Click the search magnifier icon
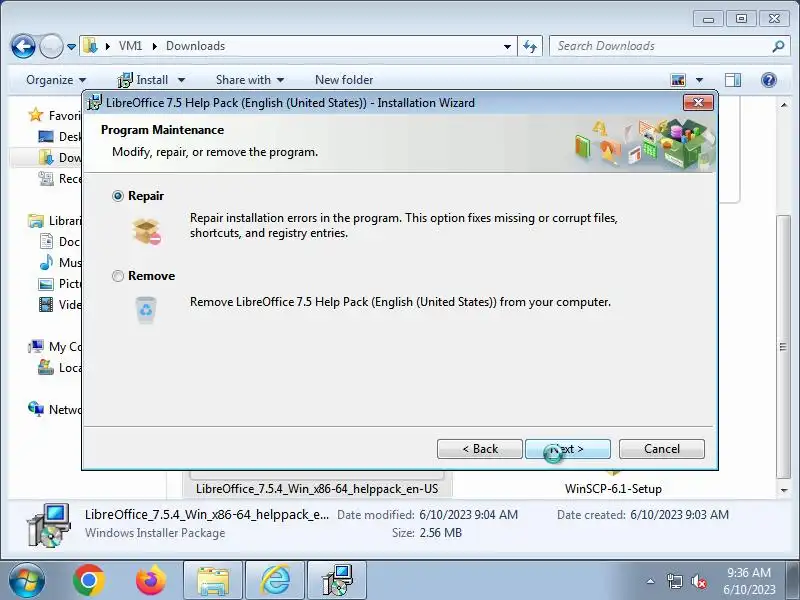The width and height of the screenshot is (800, 600). pyautogui.click(x=778, y=46)
